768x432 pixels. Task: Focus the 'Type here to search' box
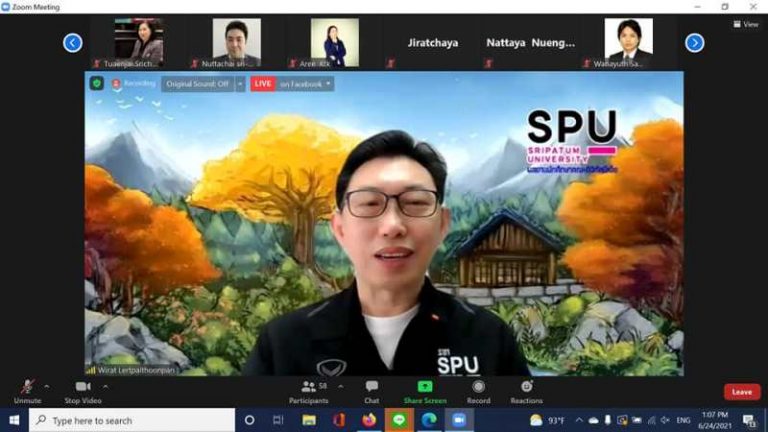coord(132,420)
